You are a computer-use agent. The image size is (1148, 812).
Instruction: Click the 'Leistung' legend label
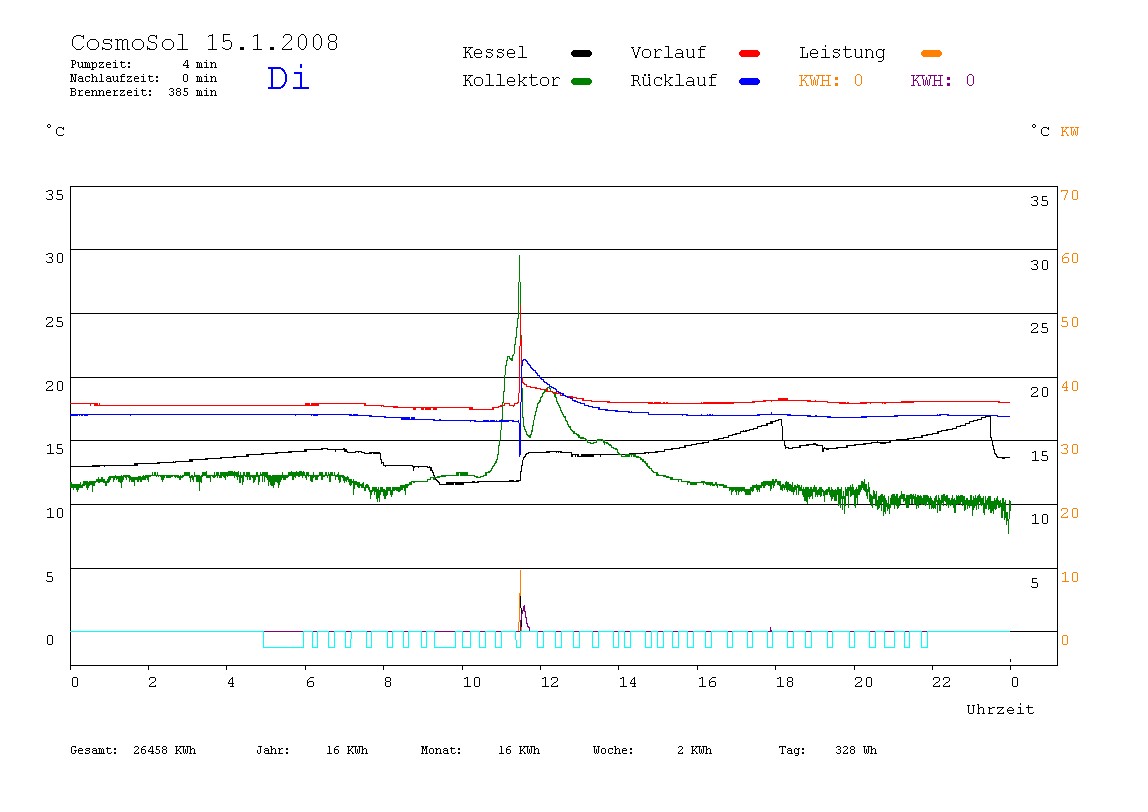pos(842,53)
